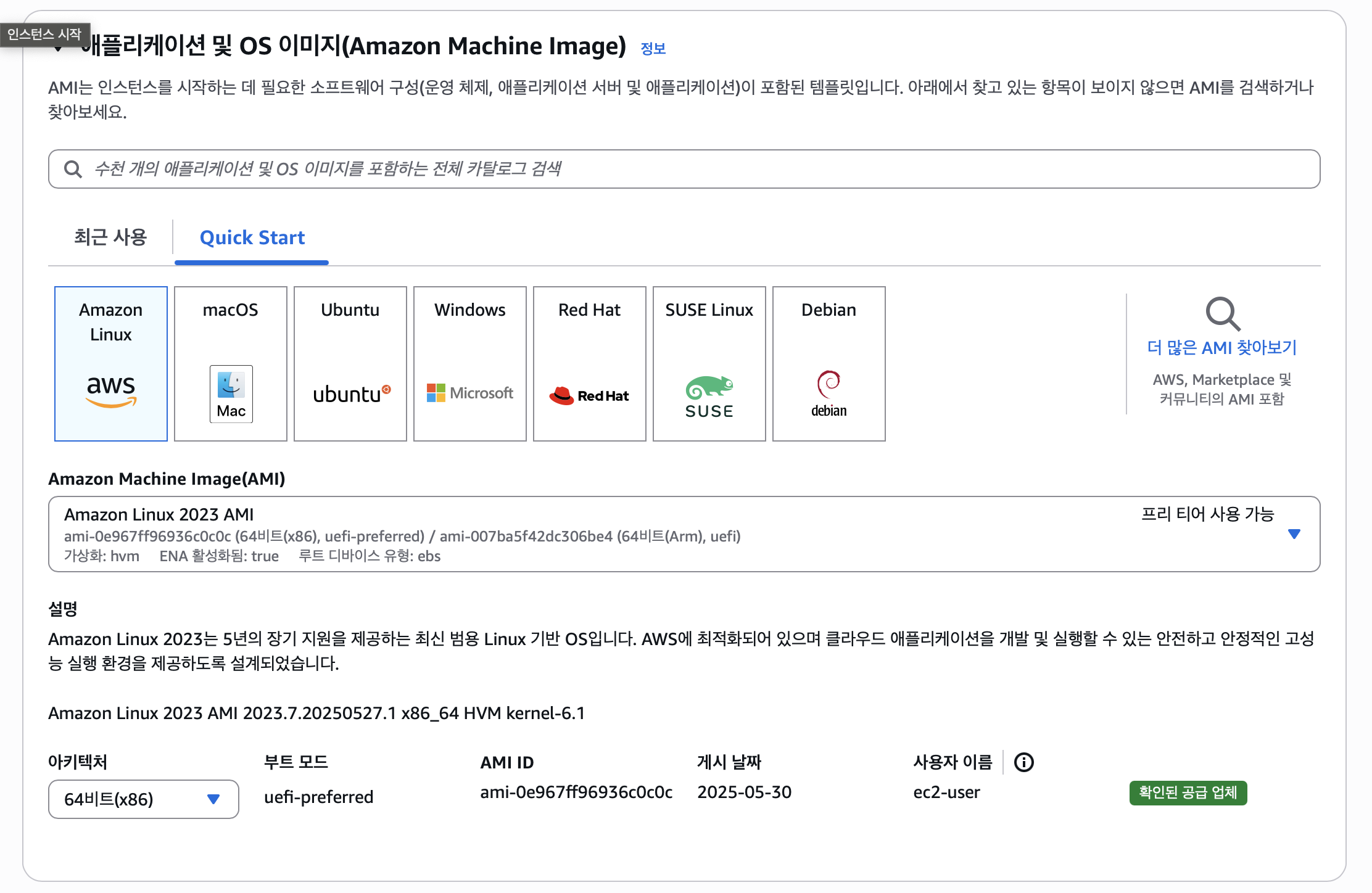Viewport: 1372px width, 893px height.
Task: Open the Quick Start tab
Action: [252, 237]
